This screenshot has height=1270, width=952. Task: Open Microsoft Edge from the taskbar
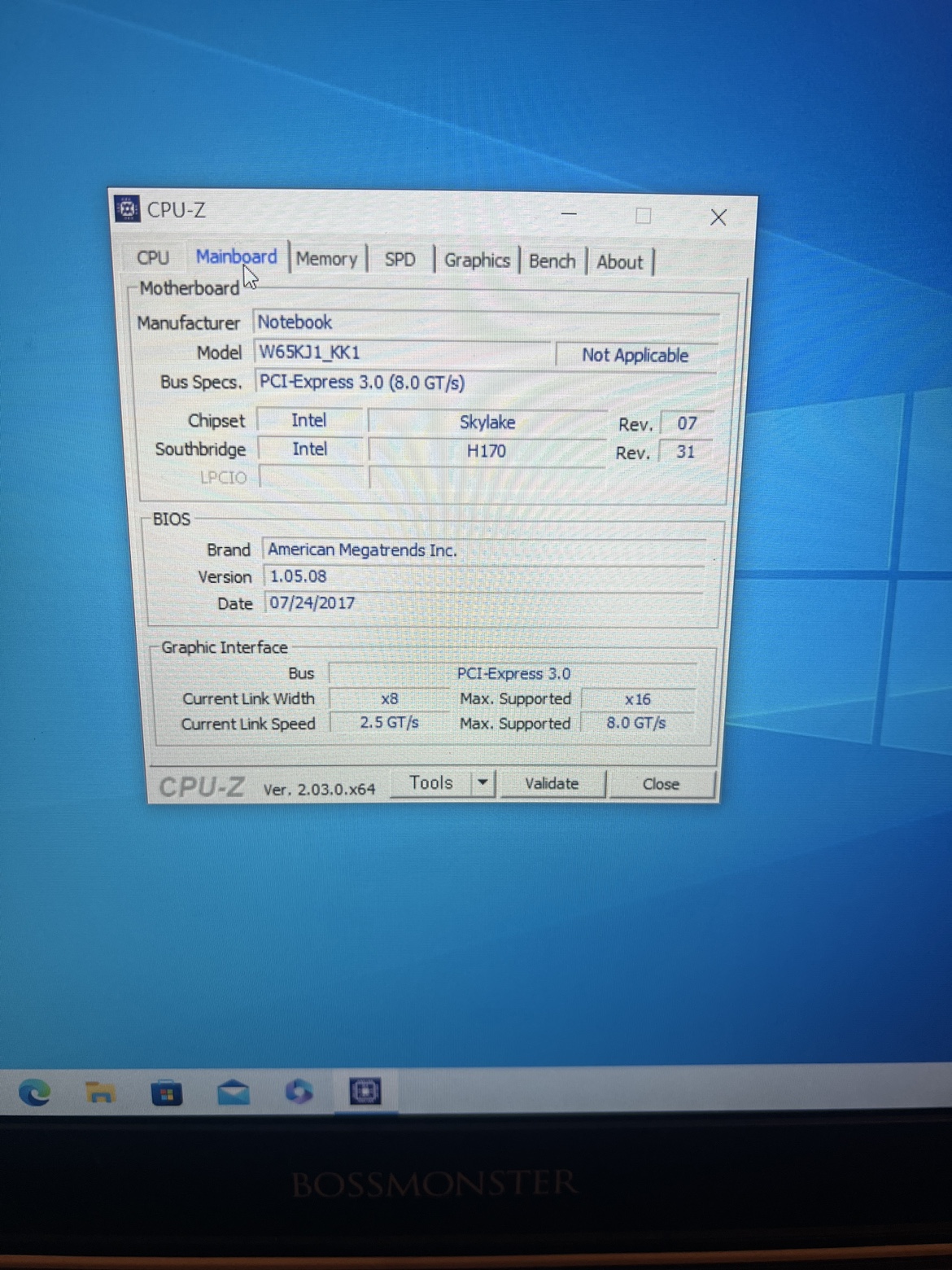[34, 1092]
